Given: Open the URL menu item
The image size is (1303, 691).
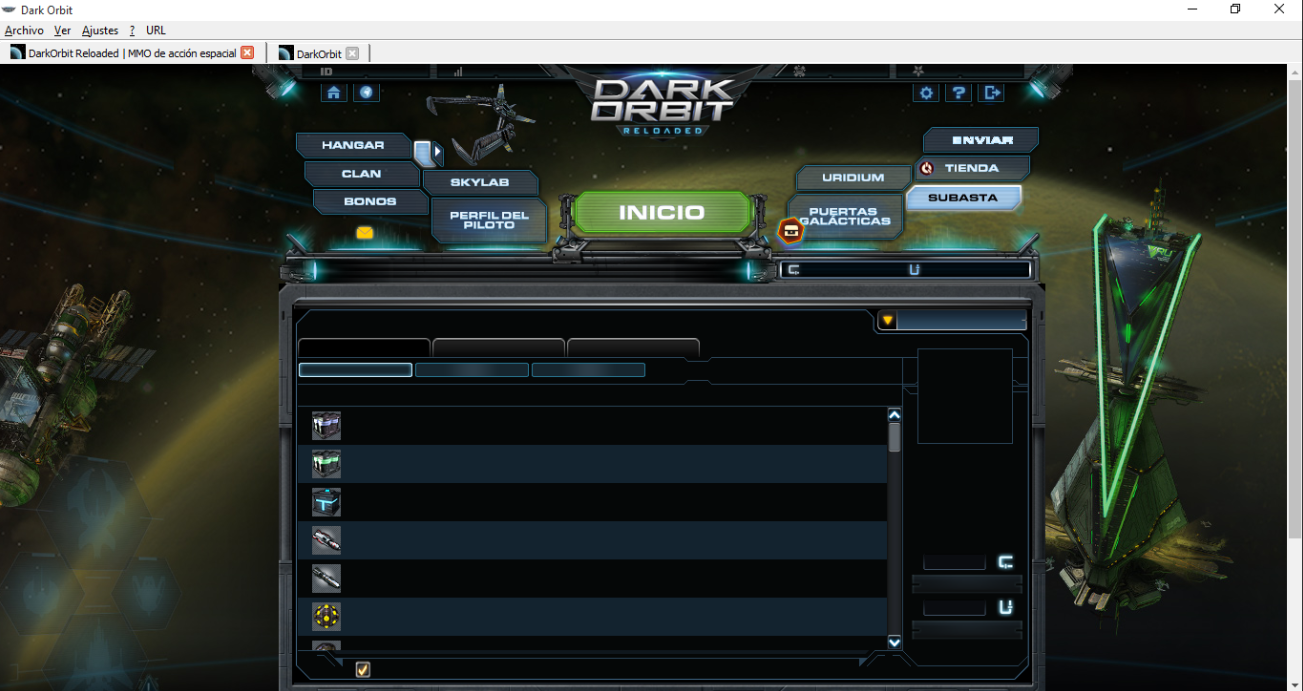Looking at the screenshot, I should [x=156, y=30].
